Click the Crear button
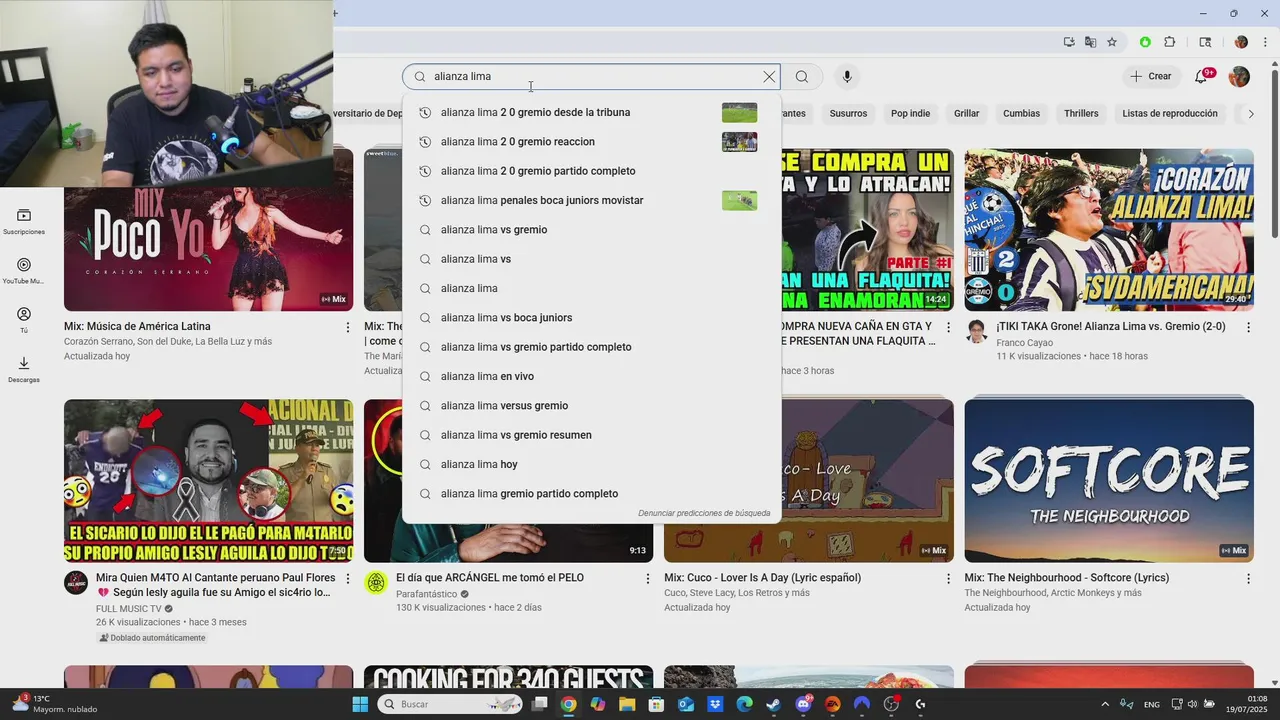Image resolution: width=1280 pixels, height=720 pixels. click(x=1150, y=77)
